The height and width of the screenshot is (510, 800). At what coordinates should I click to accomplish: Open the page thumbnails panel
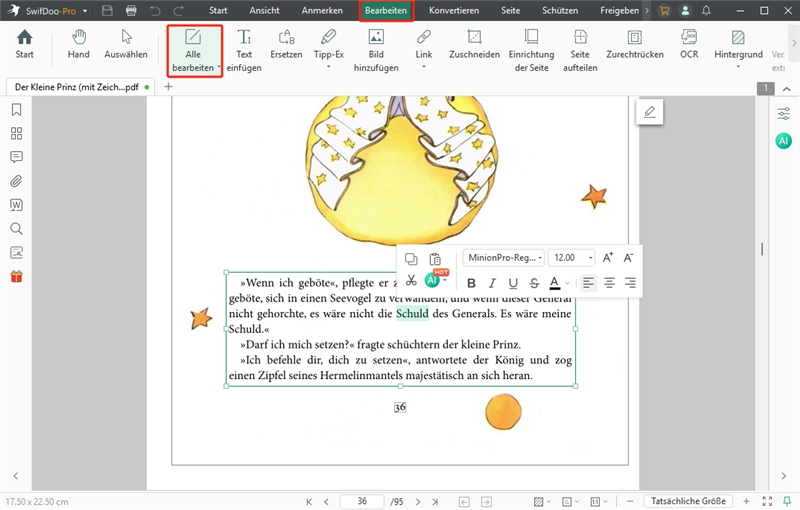[x=16, y=134]
